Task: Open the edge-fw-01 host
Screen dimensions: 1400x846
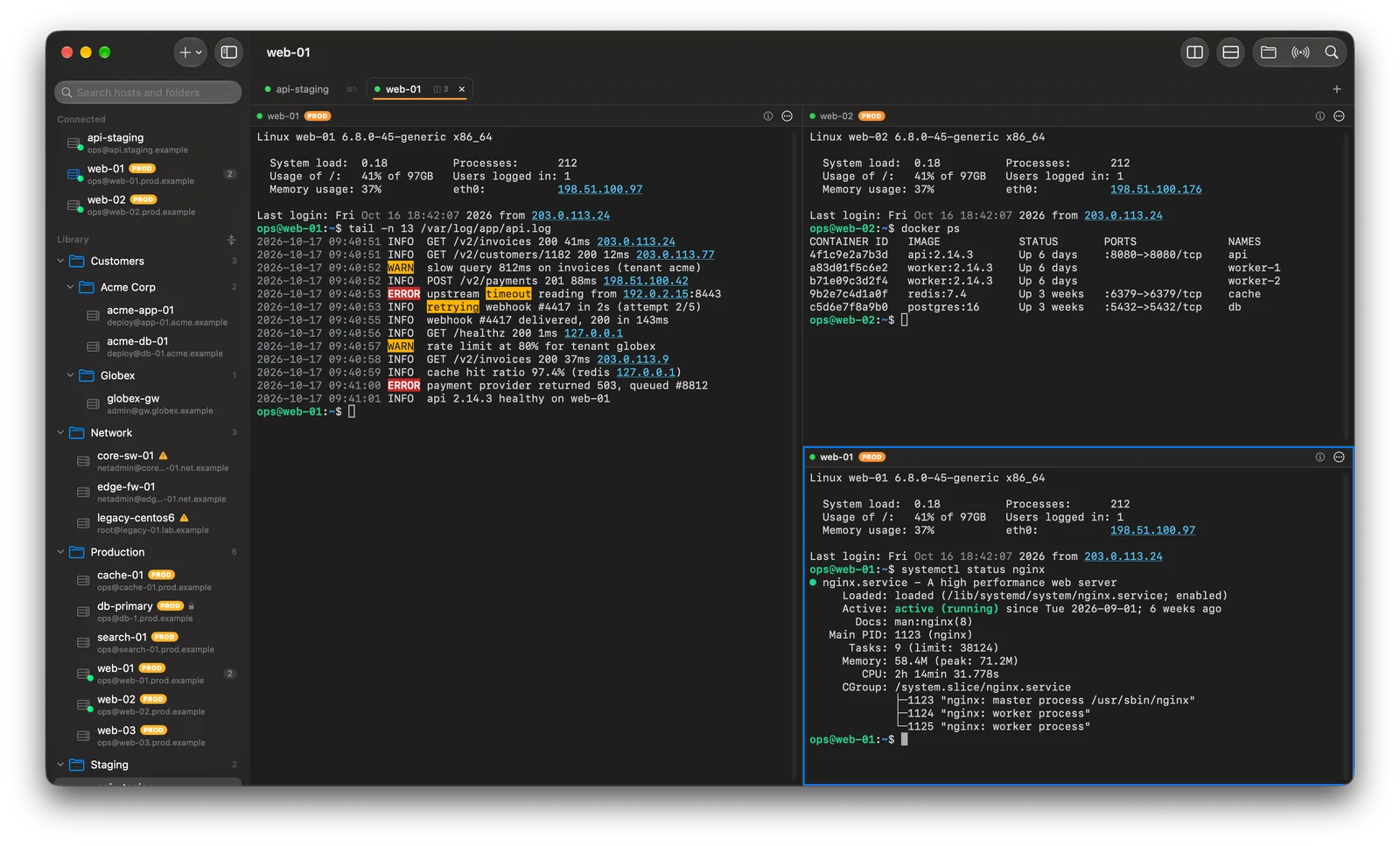Action: pyautogui.click(x=148, y=493)
